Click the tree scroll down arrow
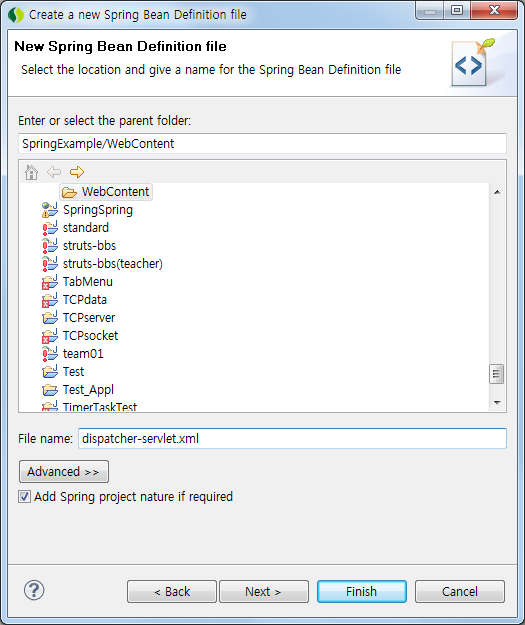 pos(497,403)
